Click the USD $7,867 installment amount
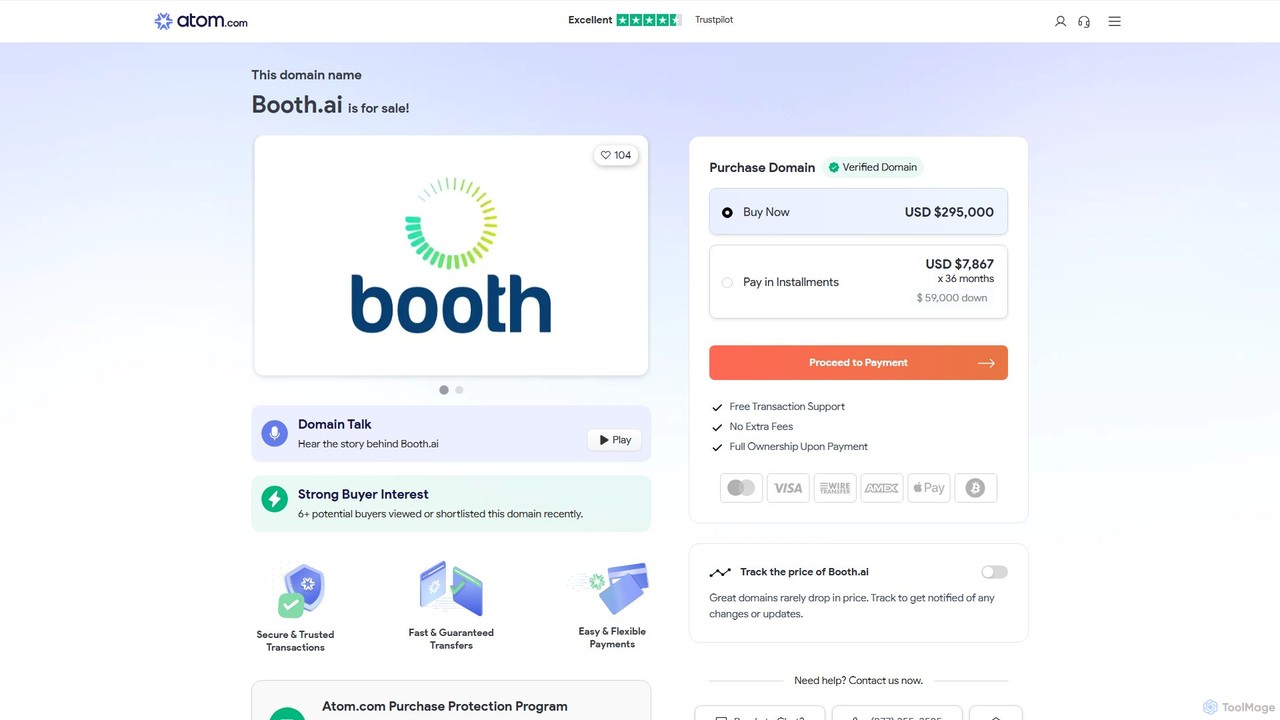 tap(960, 264)
